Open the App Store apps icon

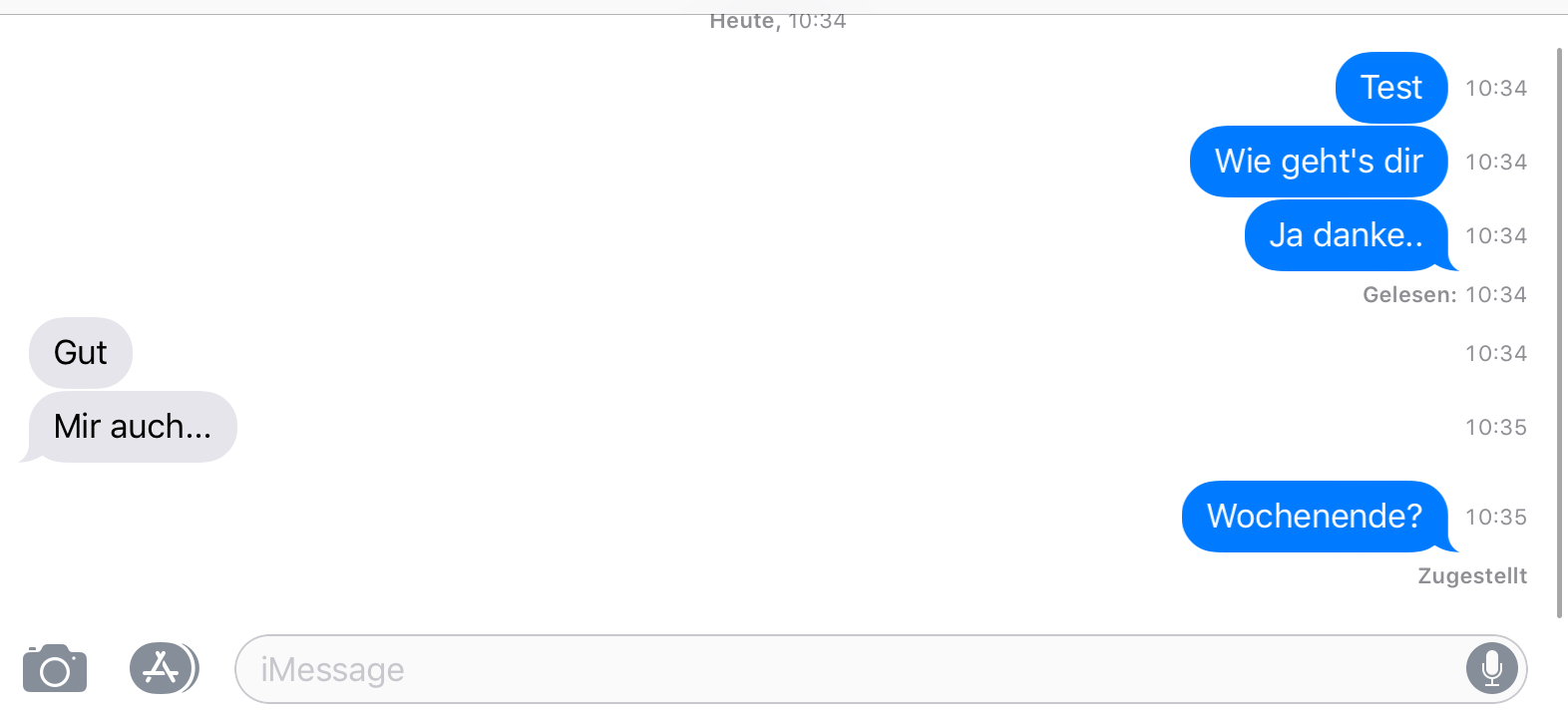point(164,668)
